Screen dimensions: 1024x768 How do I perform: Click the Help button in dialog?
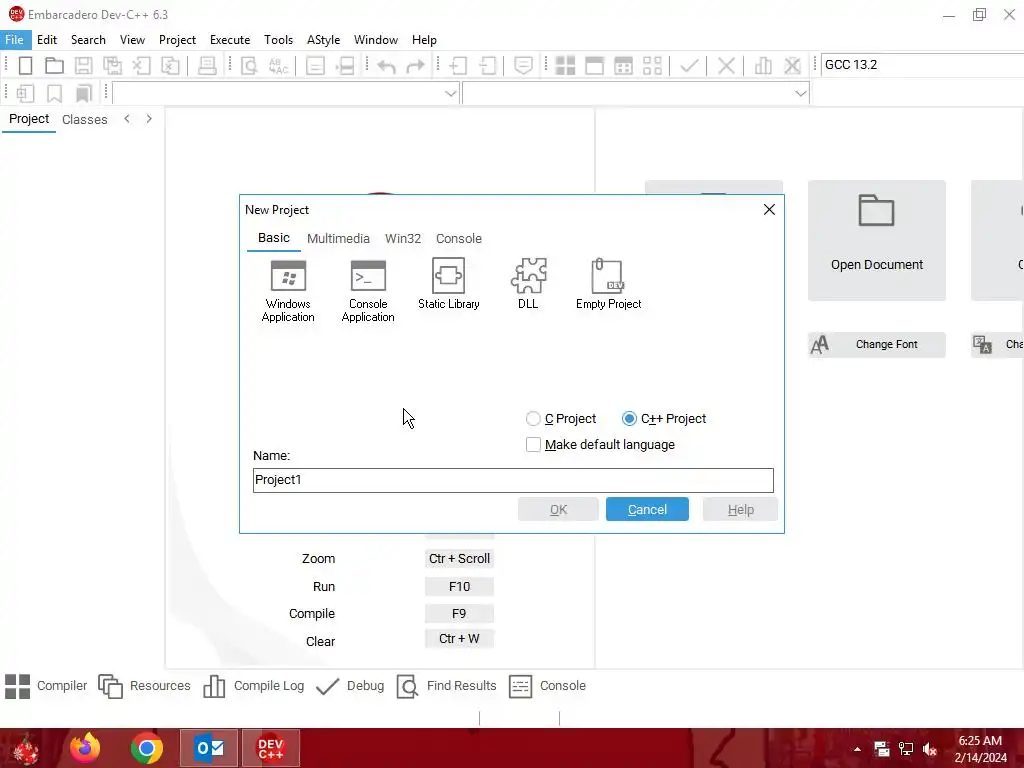pos(741,509)
